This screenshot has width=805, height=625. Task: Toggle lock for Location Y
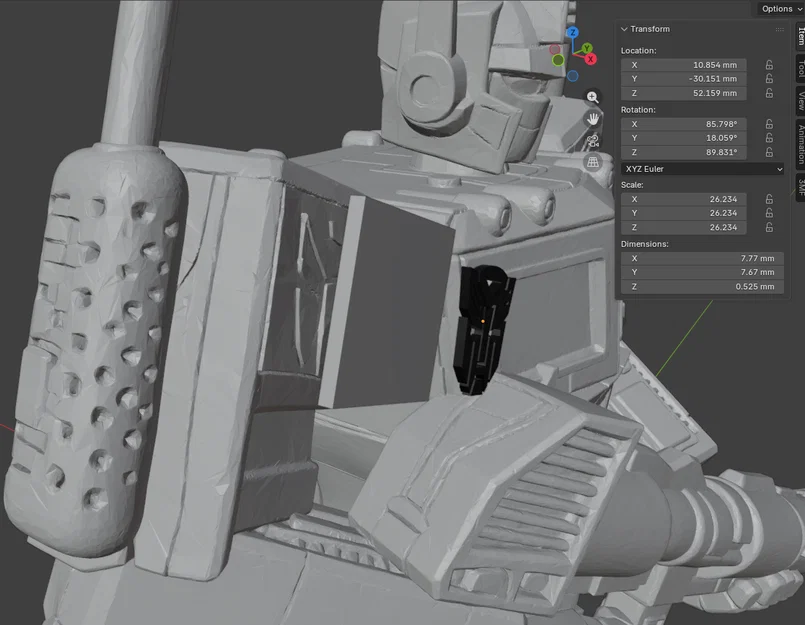pos(769,79)
